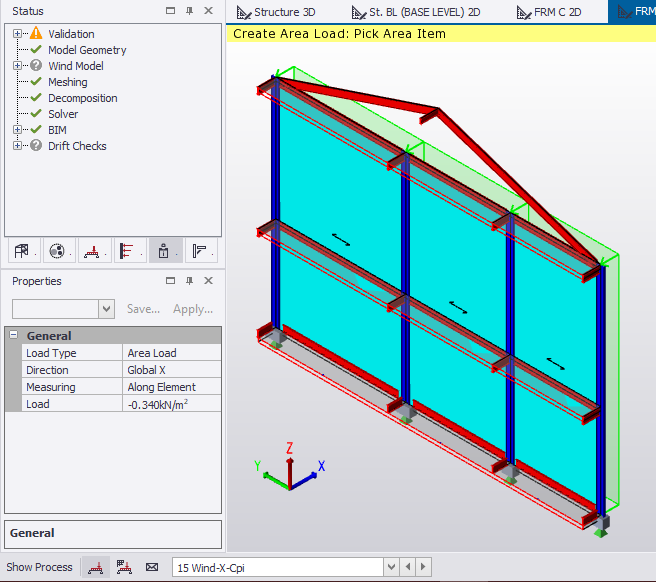Viewport: 656px width, 582px height.
Task: Select the BIM status item
Action: click(57, 130)
